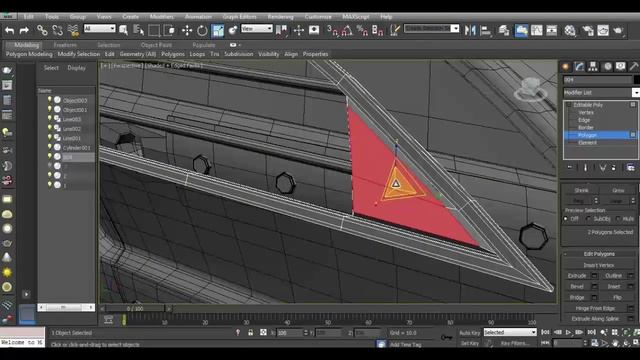
Task: Open the key mode Selected dropdown
Action: point(510,333)
